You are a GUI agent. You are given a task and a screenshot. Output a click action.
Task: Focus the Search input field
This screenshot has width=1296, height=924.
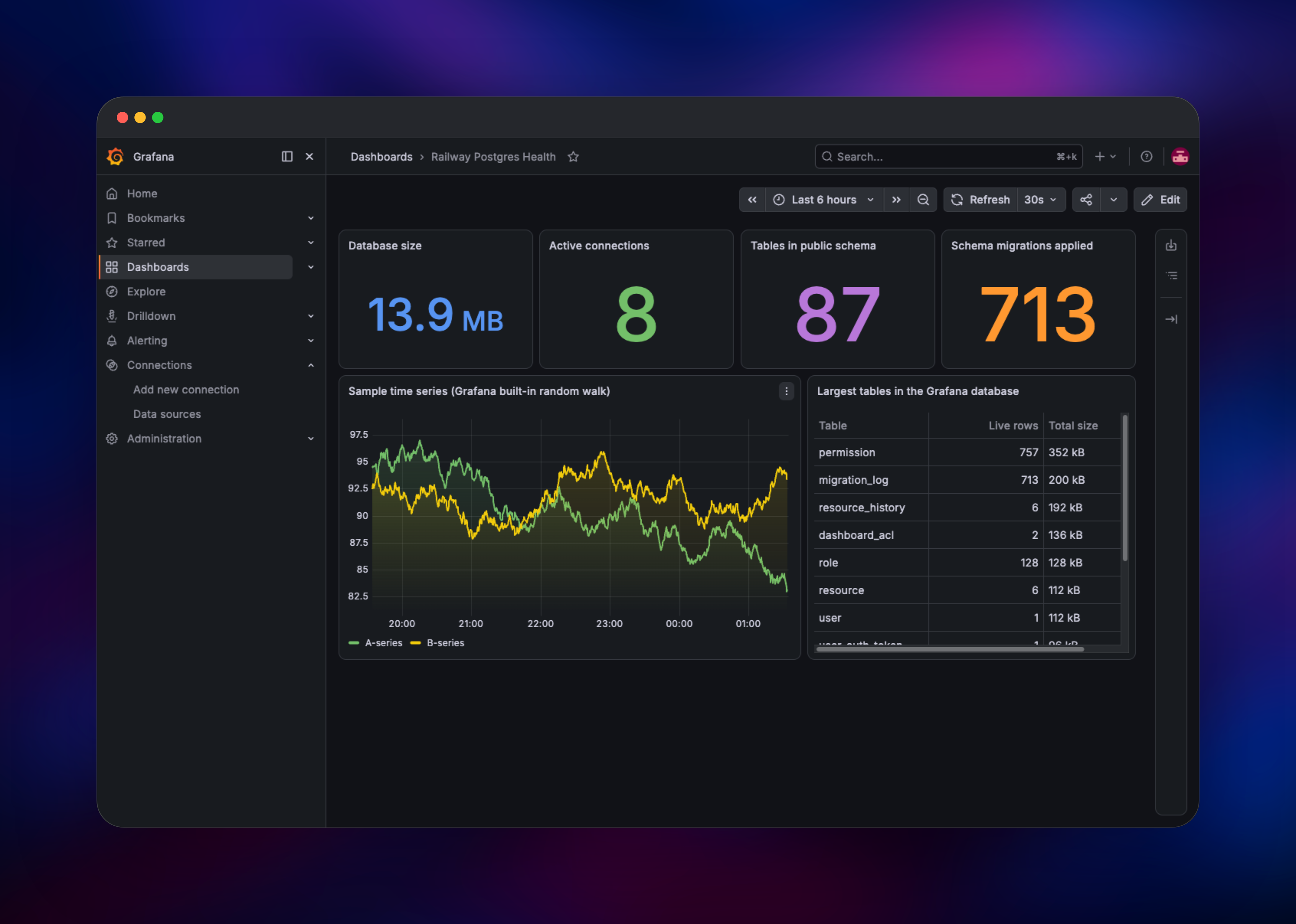pos(948,157)
